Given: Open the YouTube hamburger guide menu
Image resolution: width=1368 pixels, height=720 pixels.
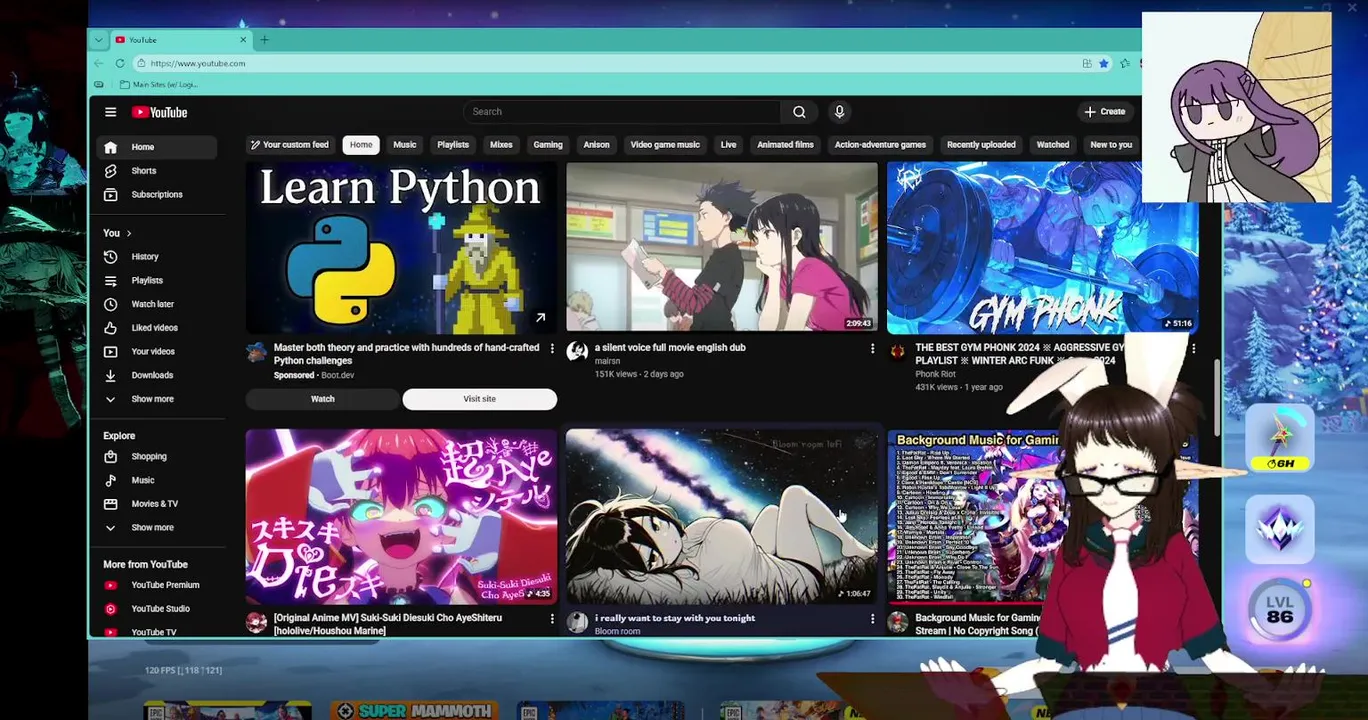Looking at the screenshot, I should (x=111, y=112).
